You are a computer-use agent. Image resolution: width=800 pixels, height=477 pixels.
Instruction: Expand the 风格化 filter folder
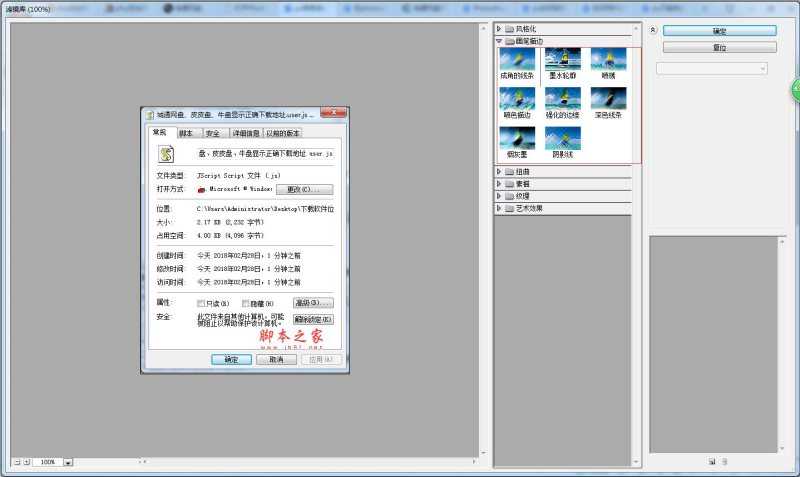pyautogui.click(x=500, y=29)
